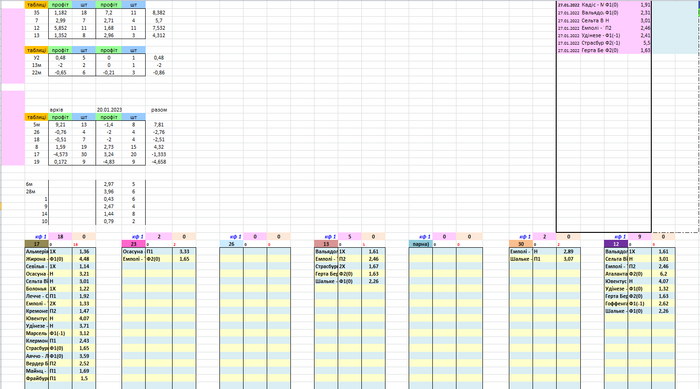The image size is (700, 389).
Task: Select the olive table header cell 17
Action: [x=37, y=244]
